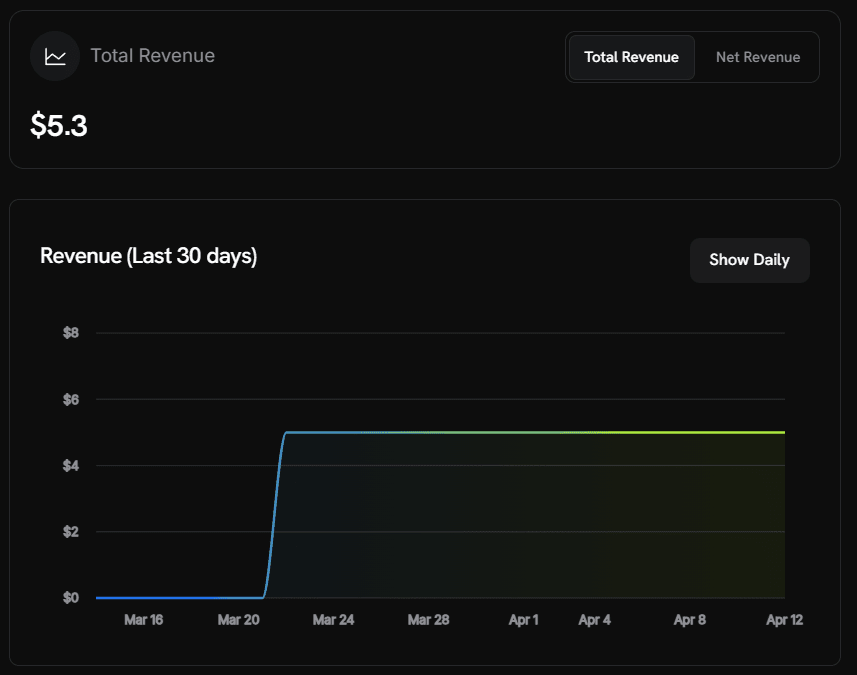857x675 pixels.
Task: Click the $6 y-axis label
Action: 71,399
